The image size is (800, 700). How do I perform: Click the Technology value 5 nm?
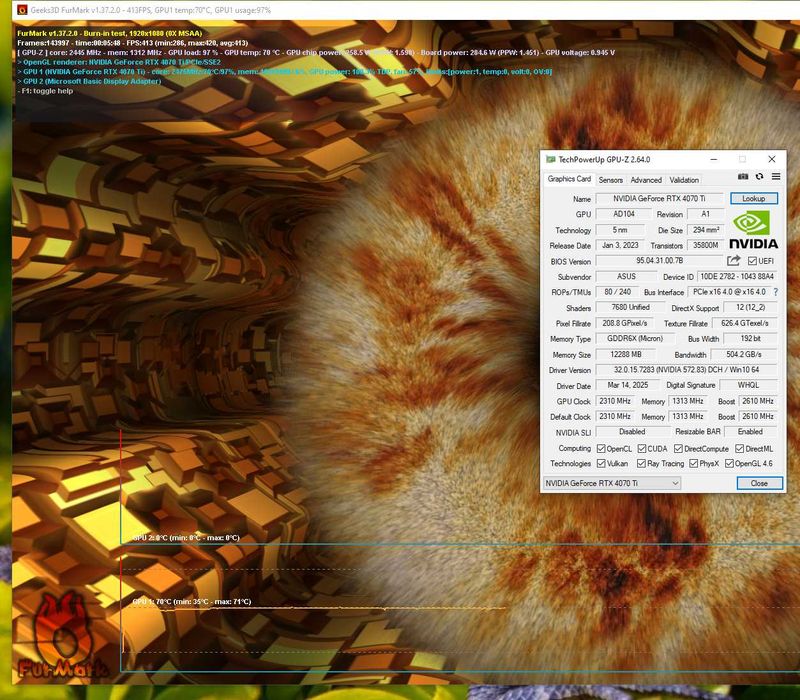[x=620, y=230]
